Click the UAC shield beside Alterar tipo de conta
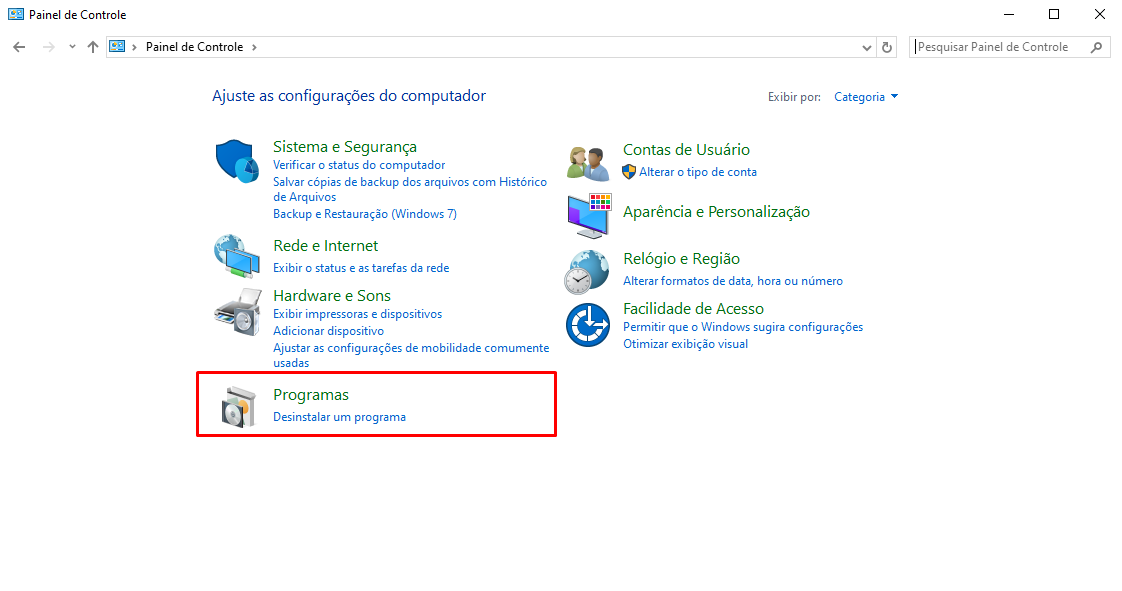This screenshot has height=591, width=1122. 629,172
